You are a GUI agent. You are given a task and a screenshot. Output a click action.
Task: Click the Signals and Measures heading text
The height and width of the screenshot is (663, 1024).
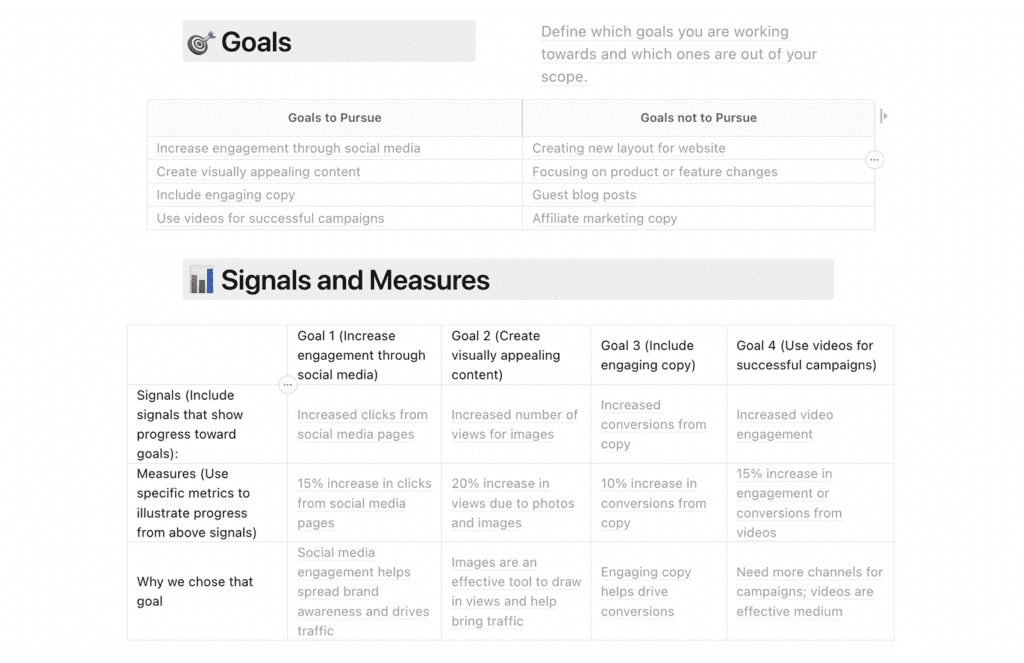coord(355,280)
